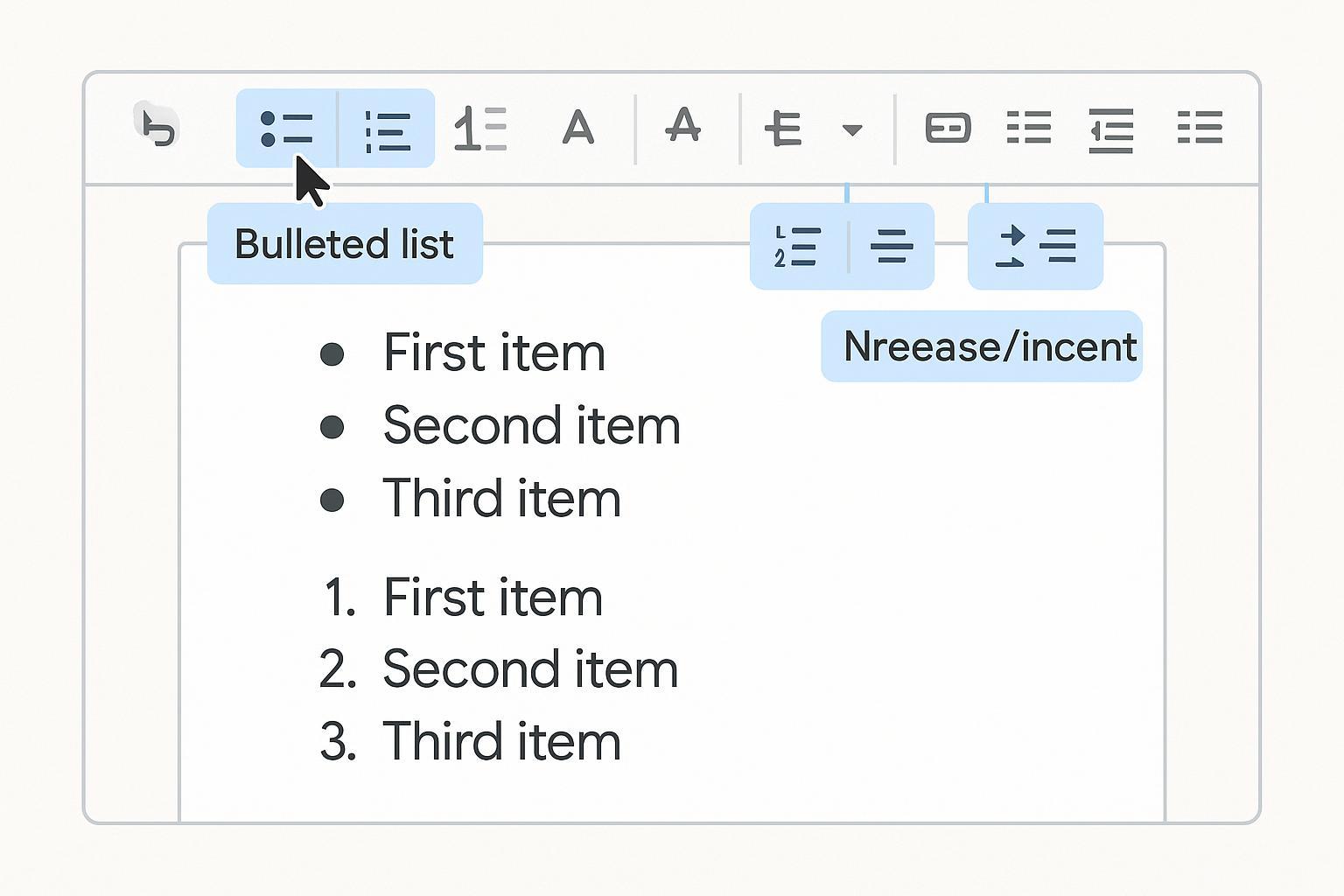Click the numbered list toolbar icon
The image size is (1344, 896).
[480, 129]
